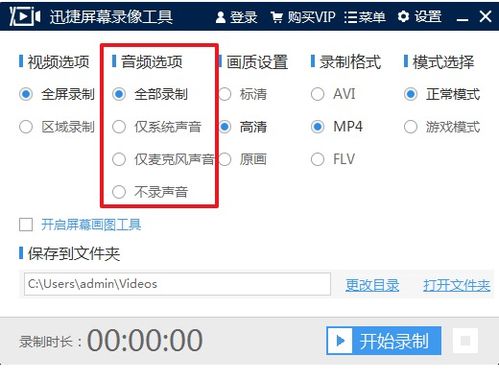This screenshot has height=380, width=499.
Task: Set recording format to AVI
Action: 333,94
